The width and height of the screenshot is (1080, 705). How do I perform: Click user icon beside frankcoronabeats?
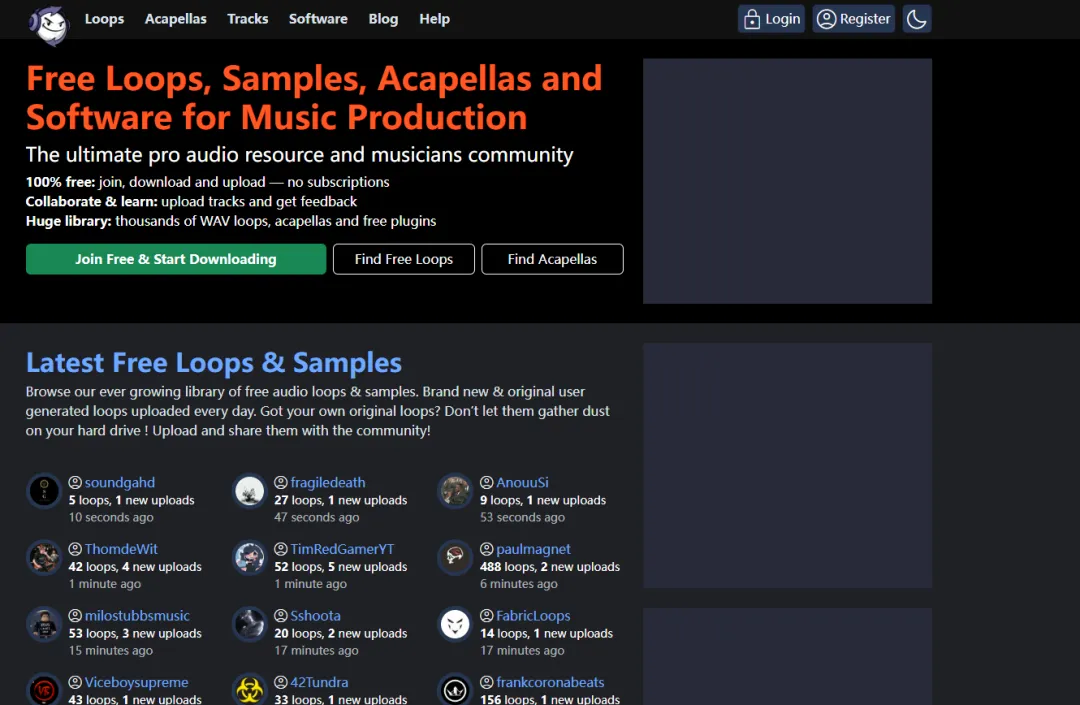coord(487,682)
